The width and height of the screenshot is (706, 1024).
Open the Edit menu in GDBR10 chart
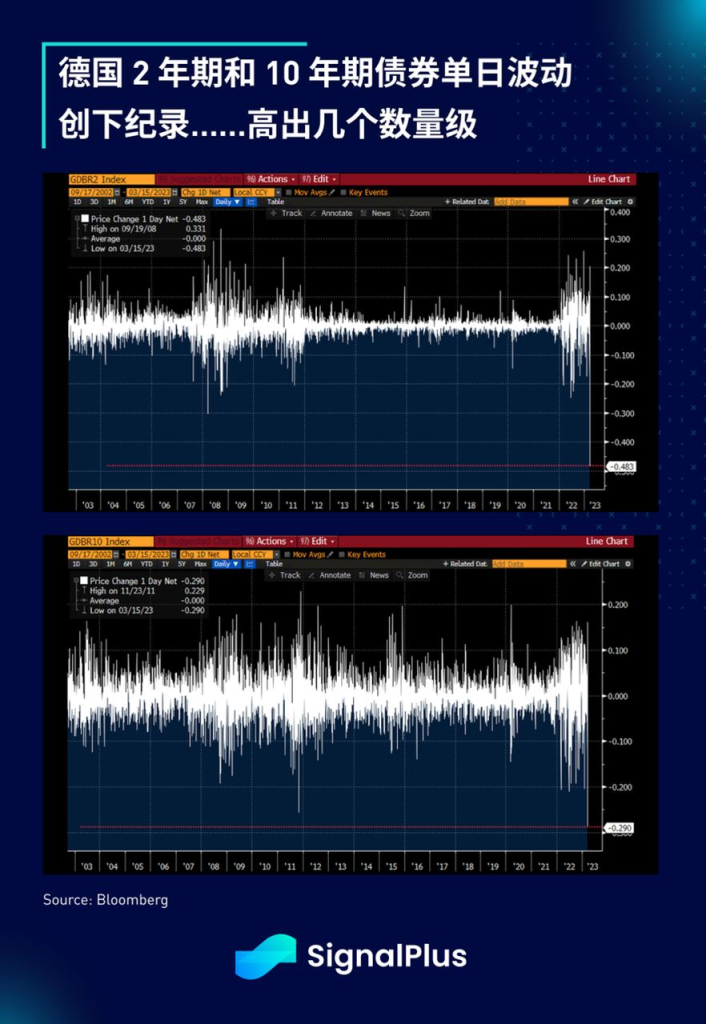pos(318,541)
